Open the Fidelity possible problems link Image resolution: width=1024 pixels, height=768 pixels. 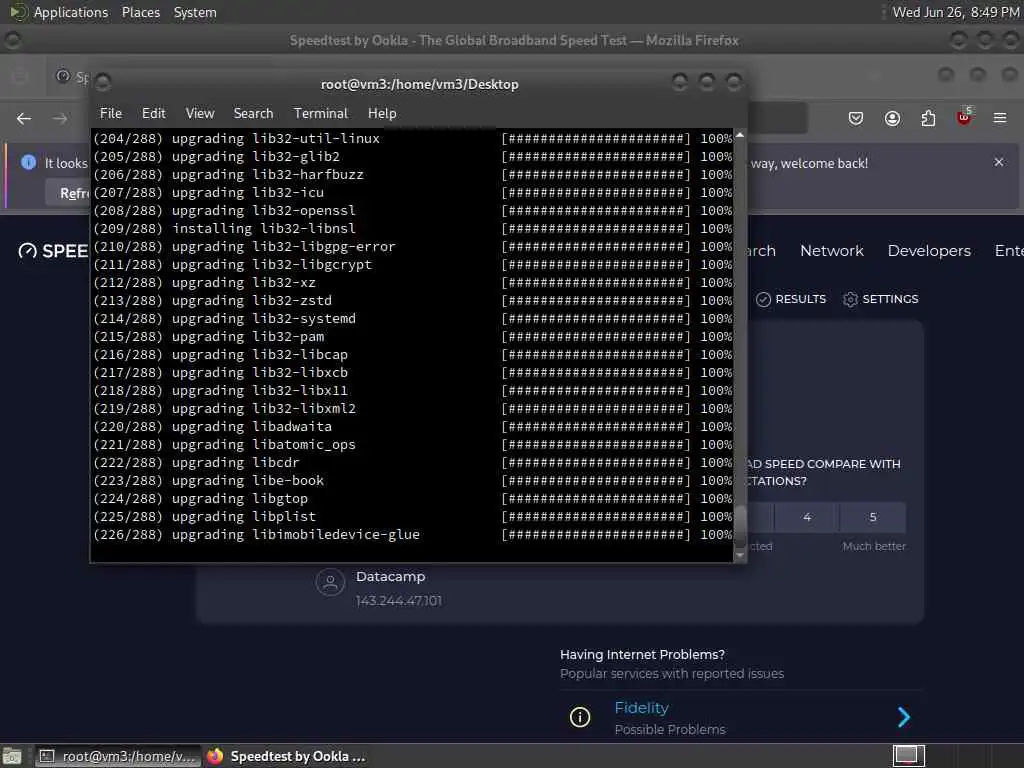pos(641,708)
